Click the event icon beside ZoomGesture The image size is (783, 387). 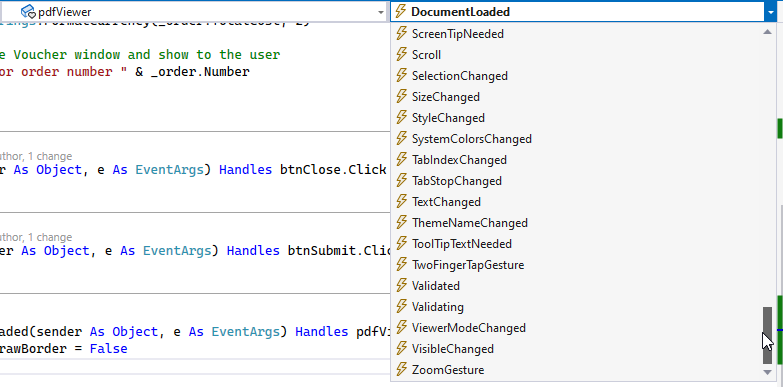click(x=401, y=370)
